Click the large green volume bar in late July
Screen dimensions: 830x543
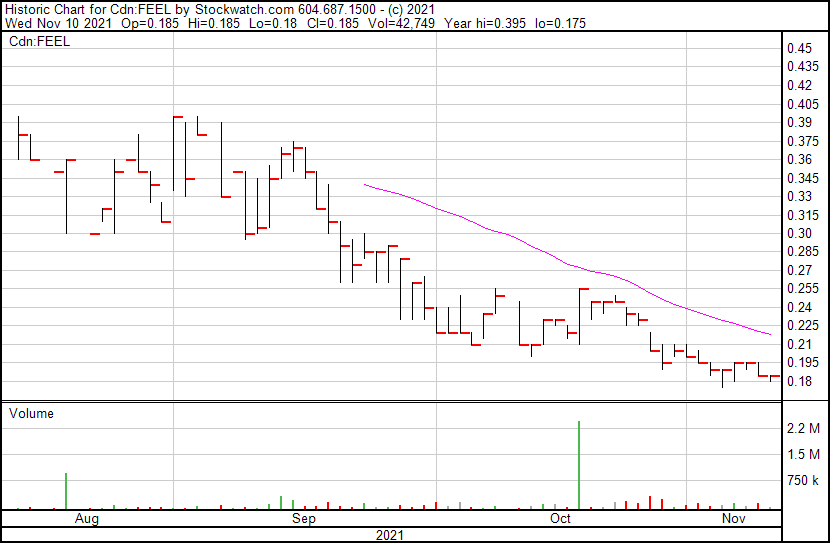pyautogui.click(x=66, y=491)
